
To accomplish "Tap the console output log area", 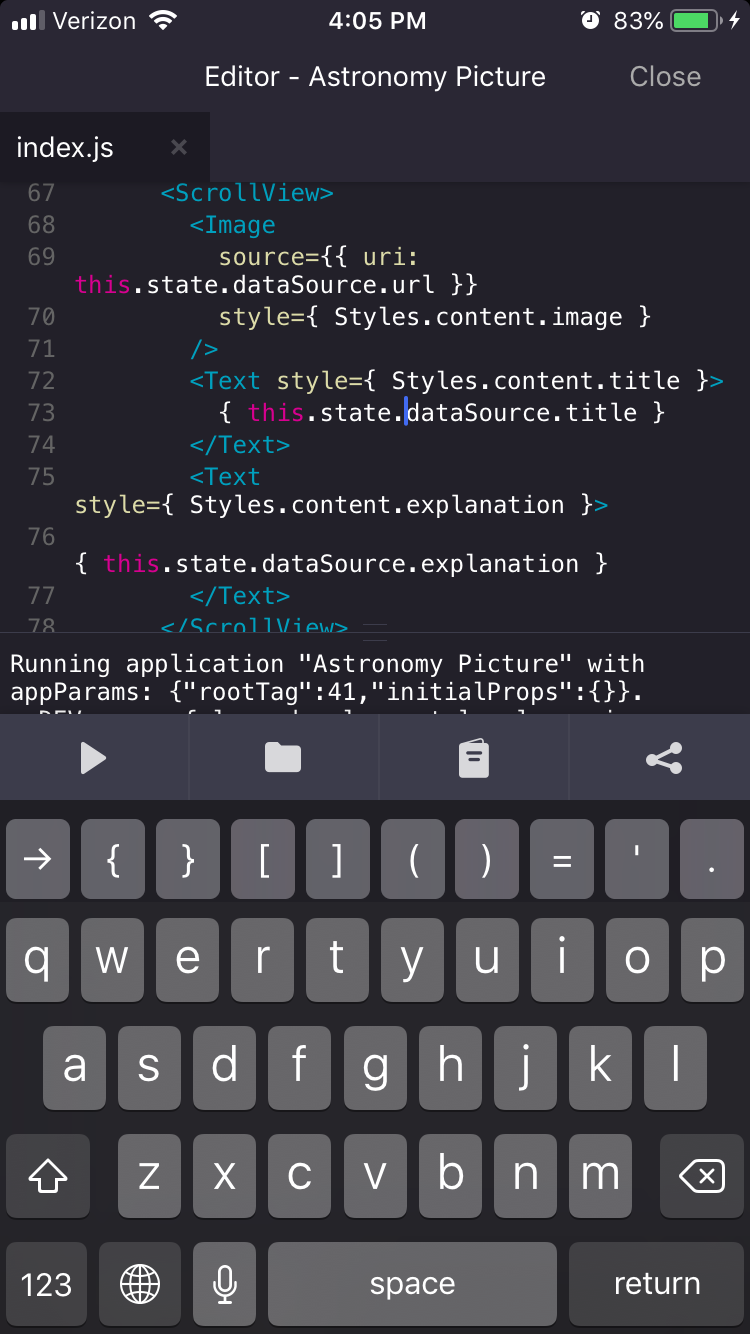I will point(375,676).
